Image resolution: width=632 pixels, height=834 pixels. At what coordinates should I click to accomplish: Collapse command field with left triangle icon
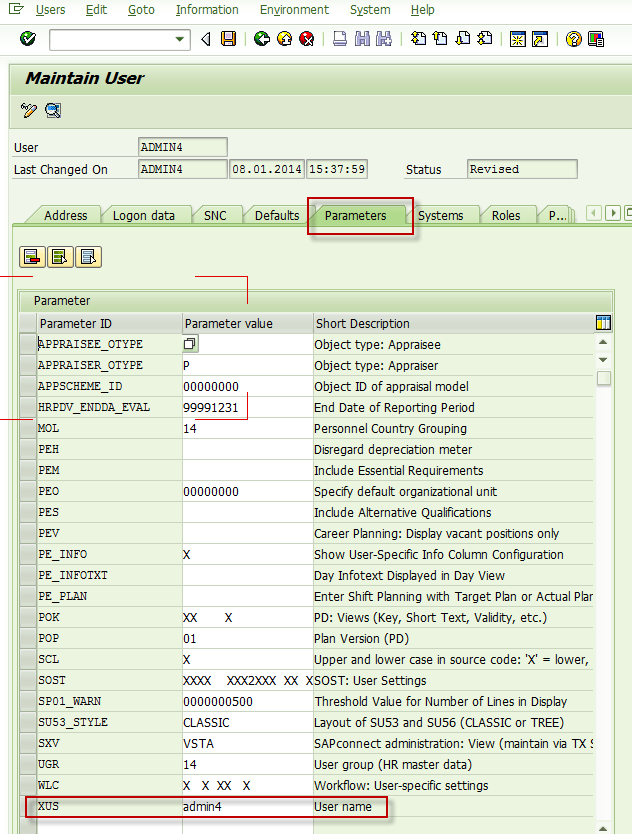pyautogui.click(x=206, y=39)
